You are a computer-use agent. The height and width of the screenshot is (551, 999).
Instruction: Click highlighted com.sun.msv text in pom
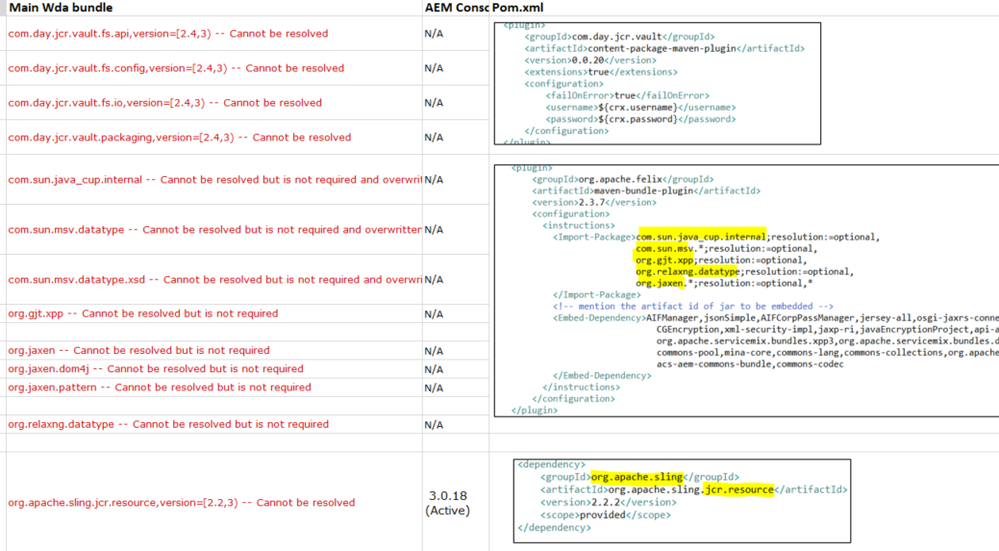tap(665, 248)
